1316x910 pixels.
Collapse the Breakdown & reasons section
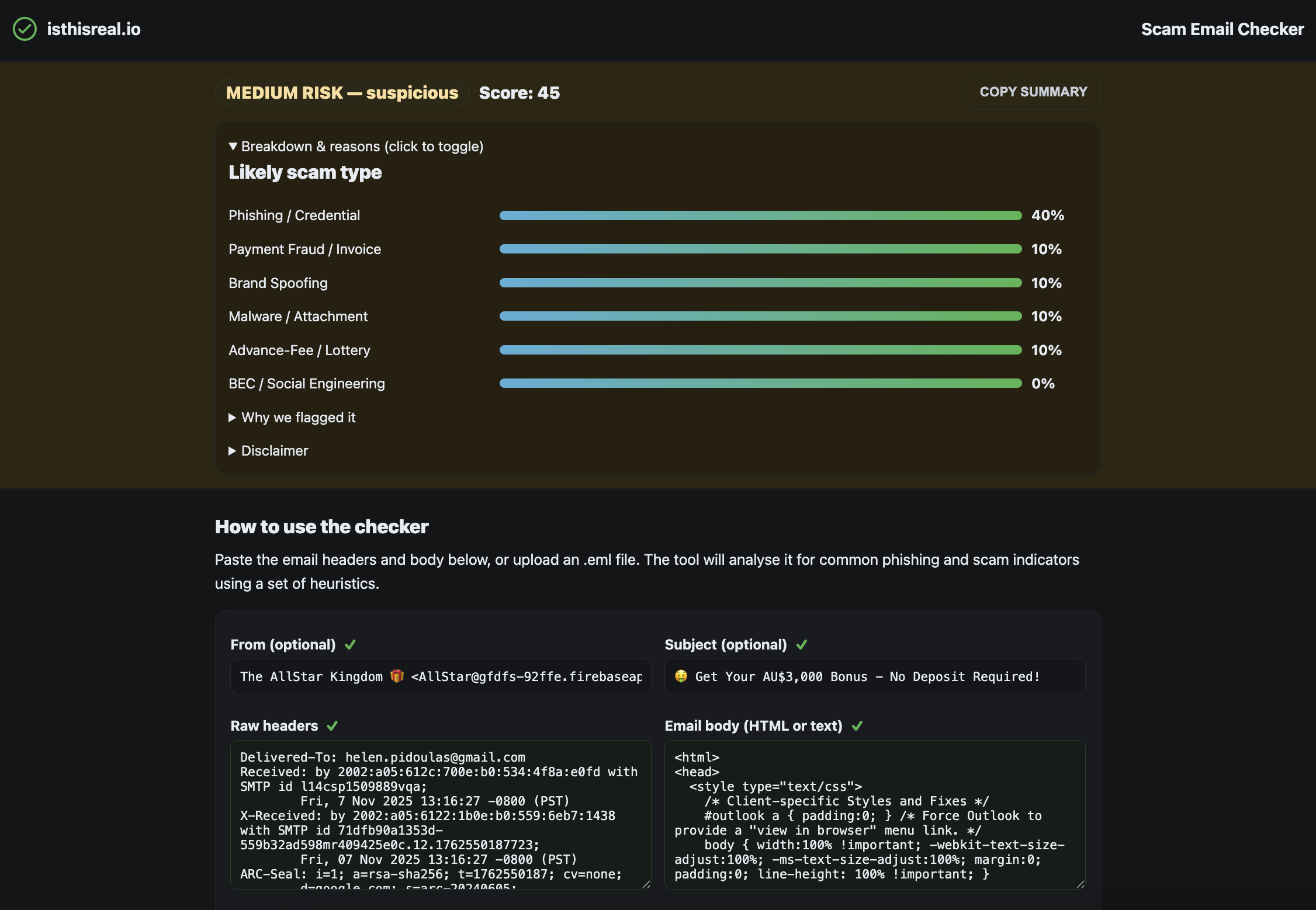356,147
